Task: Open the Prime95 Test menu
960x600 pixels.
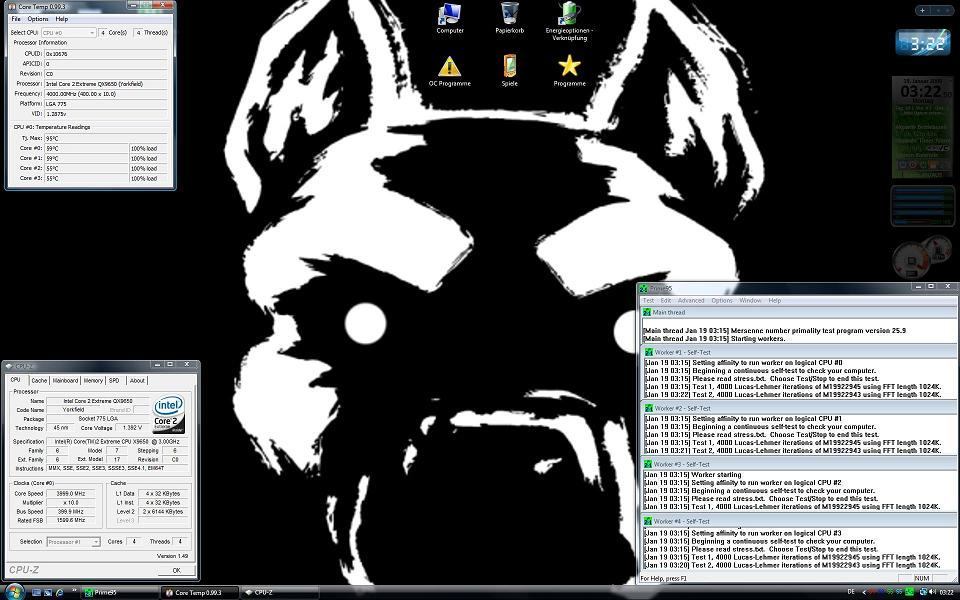Action: 648,301
